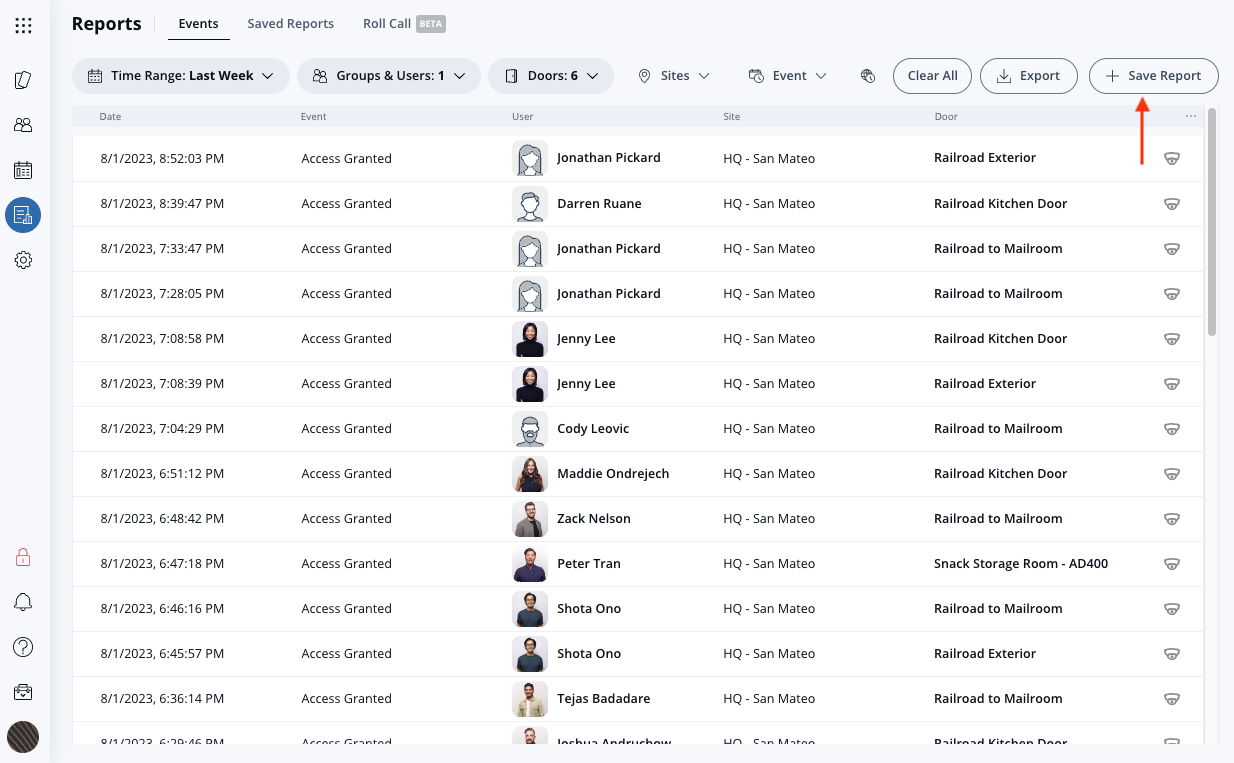1234x763 pixels.
Task: Open the users section in sidebar
Action: coord(23,125)
